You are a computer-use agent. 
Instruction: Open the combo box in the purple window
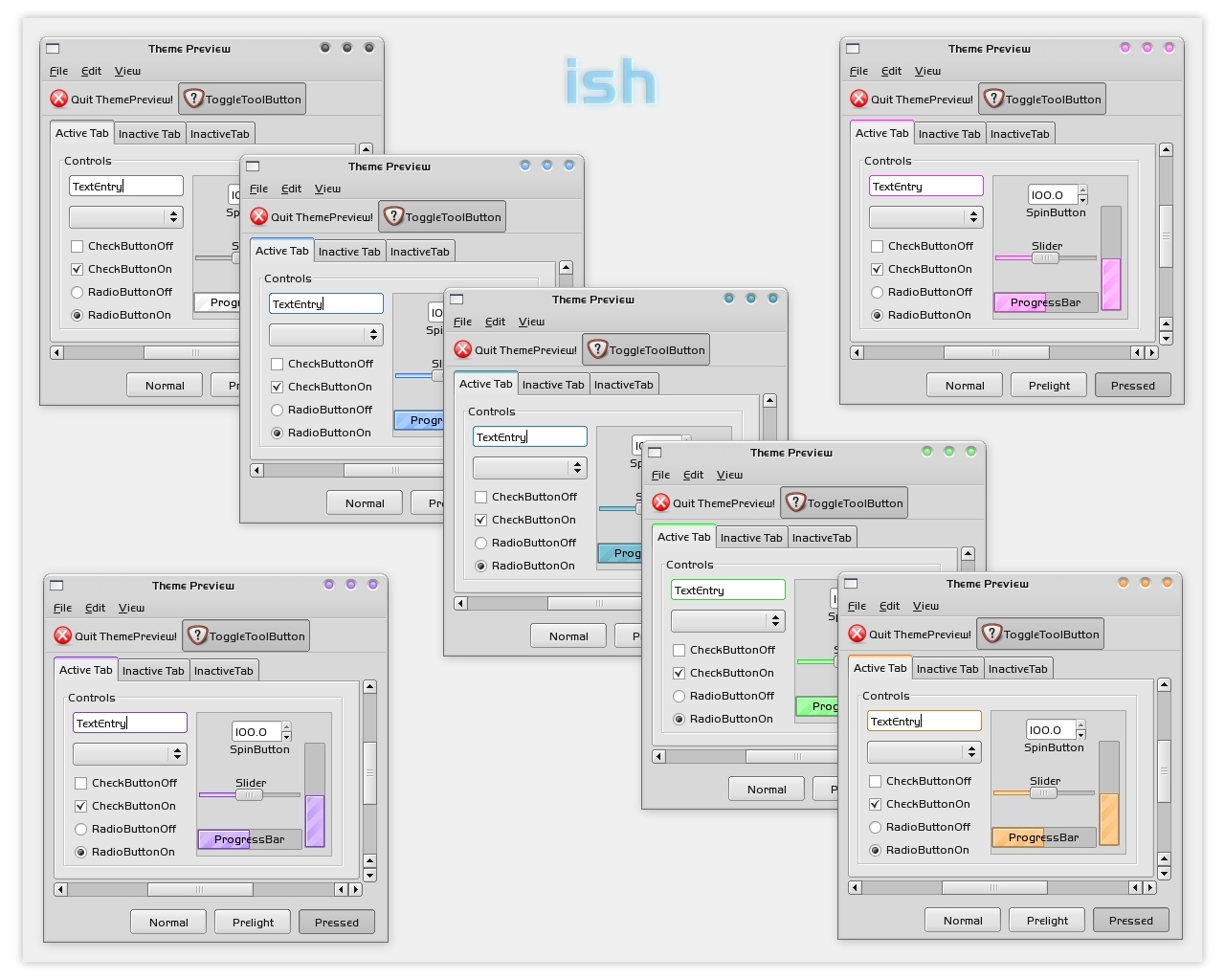130,754
